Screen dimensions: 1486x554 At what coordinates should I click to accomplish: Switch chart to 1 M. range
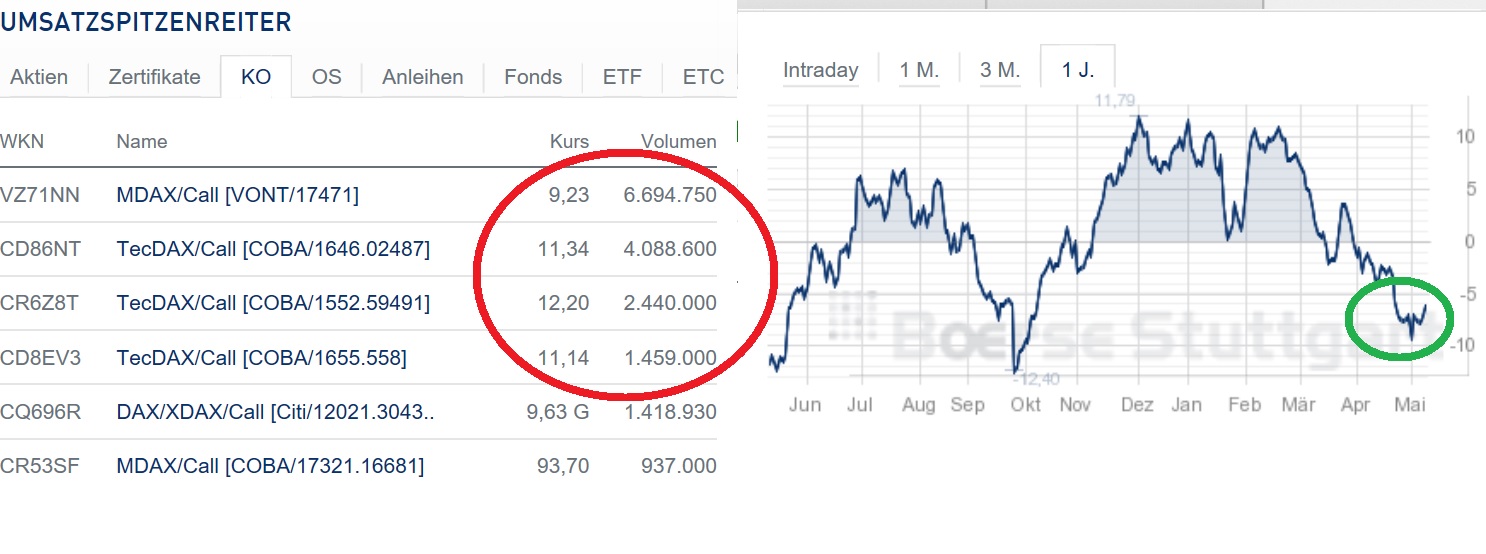[919, 70]
